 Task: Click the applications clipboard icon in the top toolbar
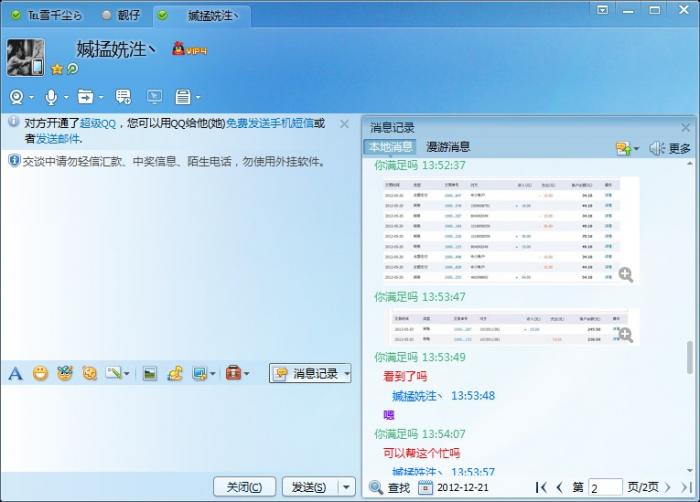click(183, 96)
